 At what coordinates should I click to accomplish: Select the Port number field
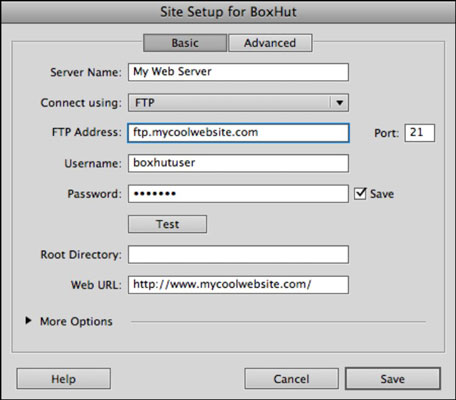(x=420, y=133)
